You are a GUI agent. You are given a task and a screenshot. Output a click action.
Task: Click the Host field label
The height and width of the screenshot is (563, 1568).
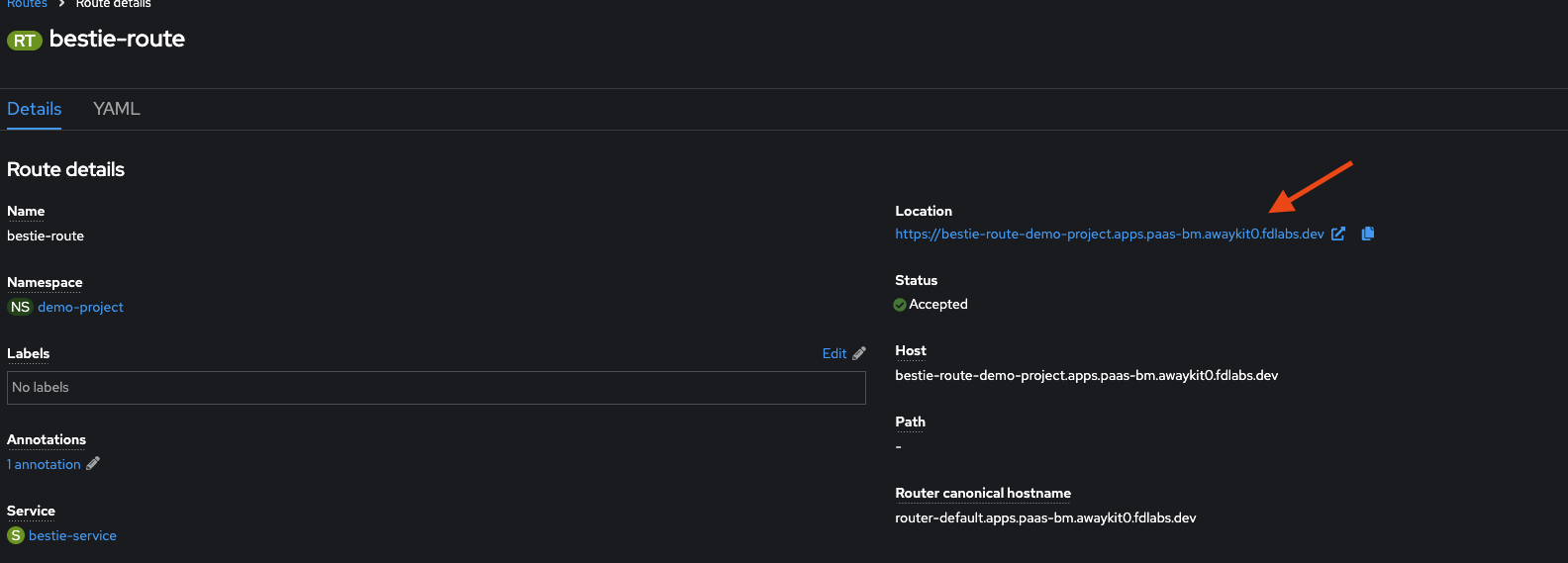(x=911, y=350)
